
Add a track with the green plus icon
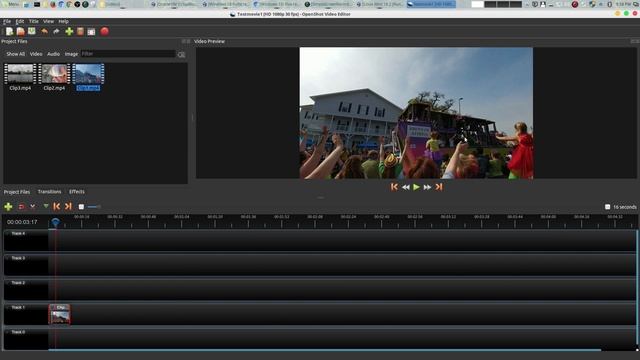[8, 207]
